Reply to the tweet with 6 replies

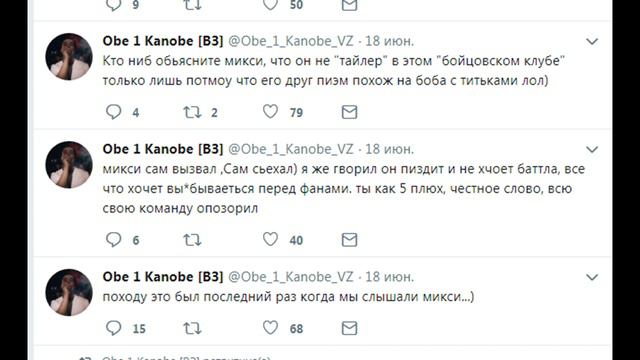tap(113, 240)
